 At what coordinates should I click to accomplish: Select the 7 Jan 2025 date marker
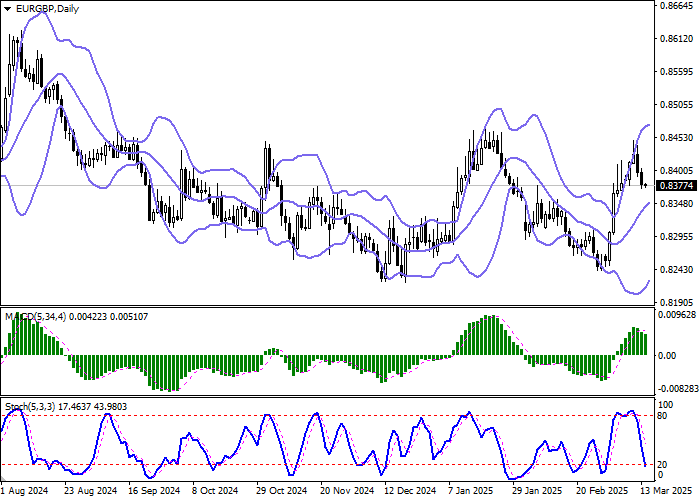pyautogui.click(x=472, y=492)
